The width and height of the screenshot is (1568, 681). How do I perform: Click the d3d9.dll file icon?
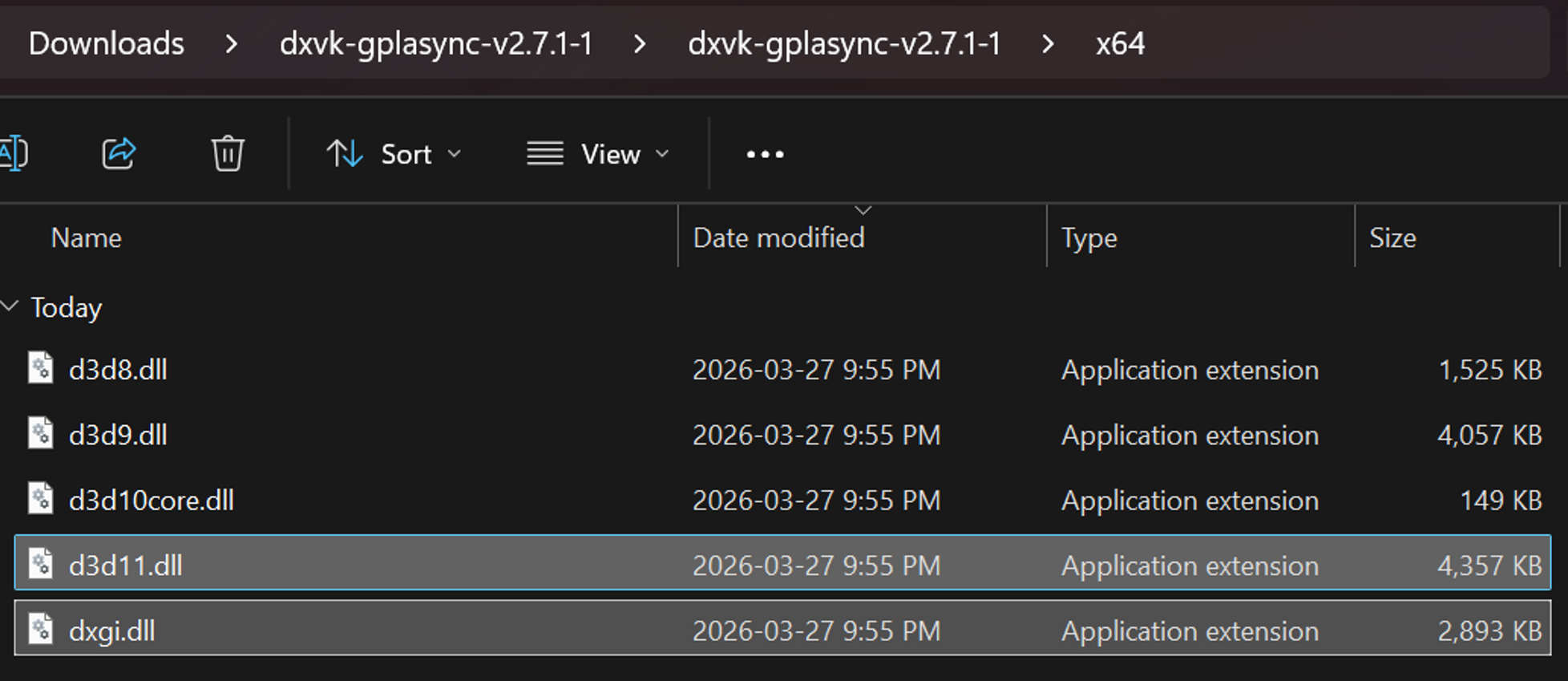[41, 434]
